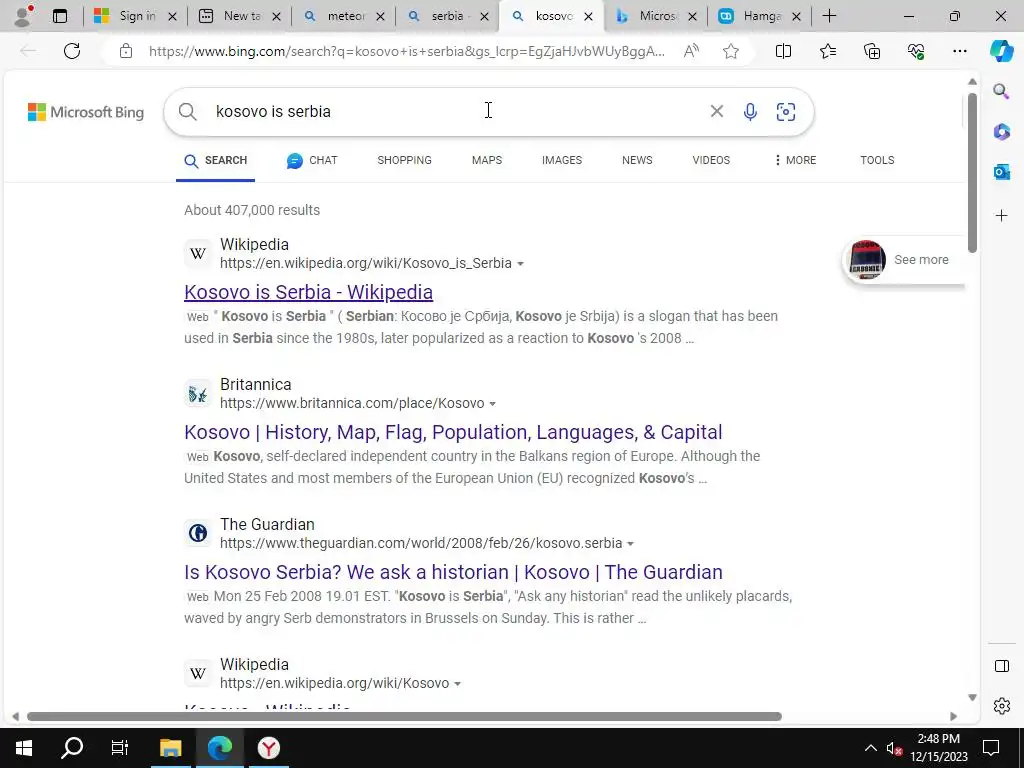Click the Windows Start button

click(x=24, y=748)
